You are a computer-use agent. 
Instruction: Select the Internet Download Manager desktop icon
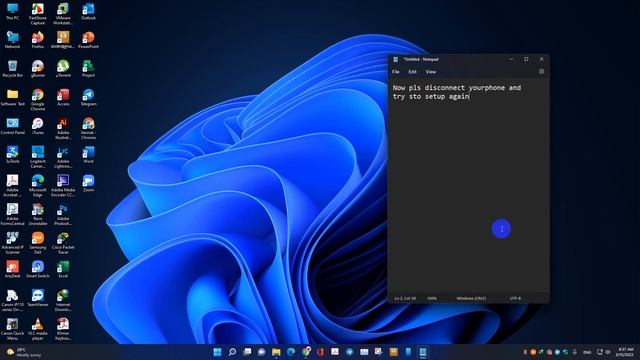[63, 300]
